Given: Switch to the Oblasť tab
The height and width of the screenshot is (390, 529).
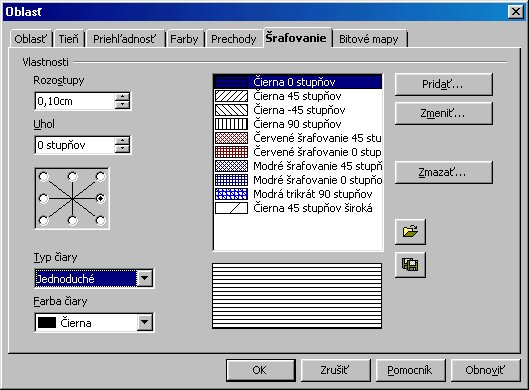Looking at the screenshot, I should tap(30, 39).
